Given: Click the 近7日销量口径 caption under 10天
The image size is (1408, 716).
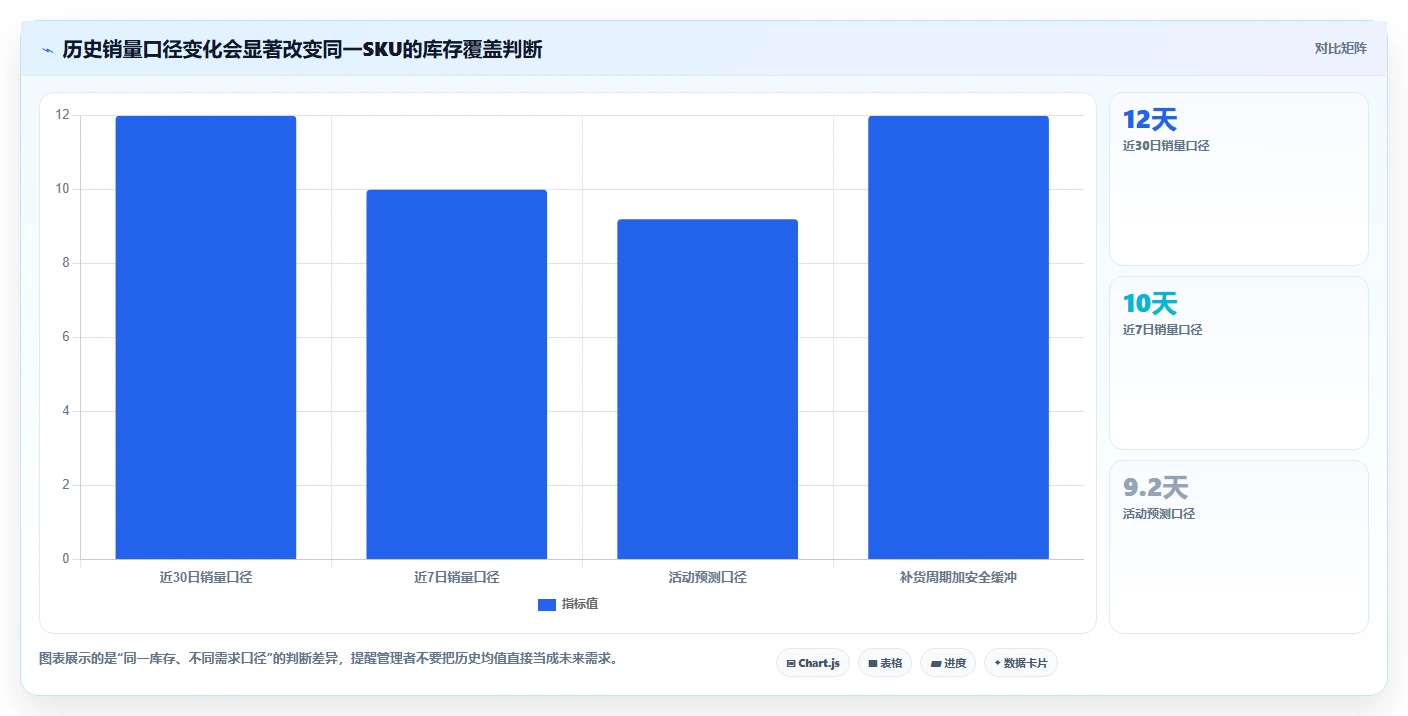Looking at the screenshot, I should coord(1163,330).
